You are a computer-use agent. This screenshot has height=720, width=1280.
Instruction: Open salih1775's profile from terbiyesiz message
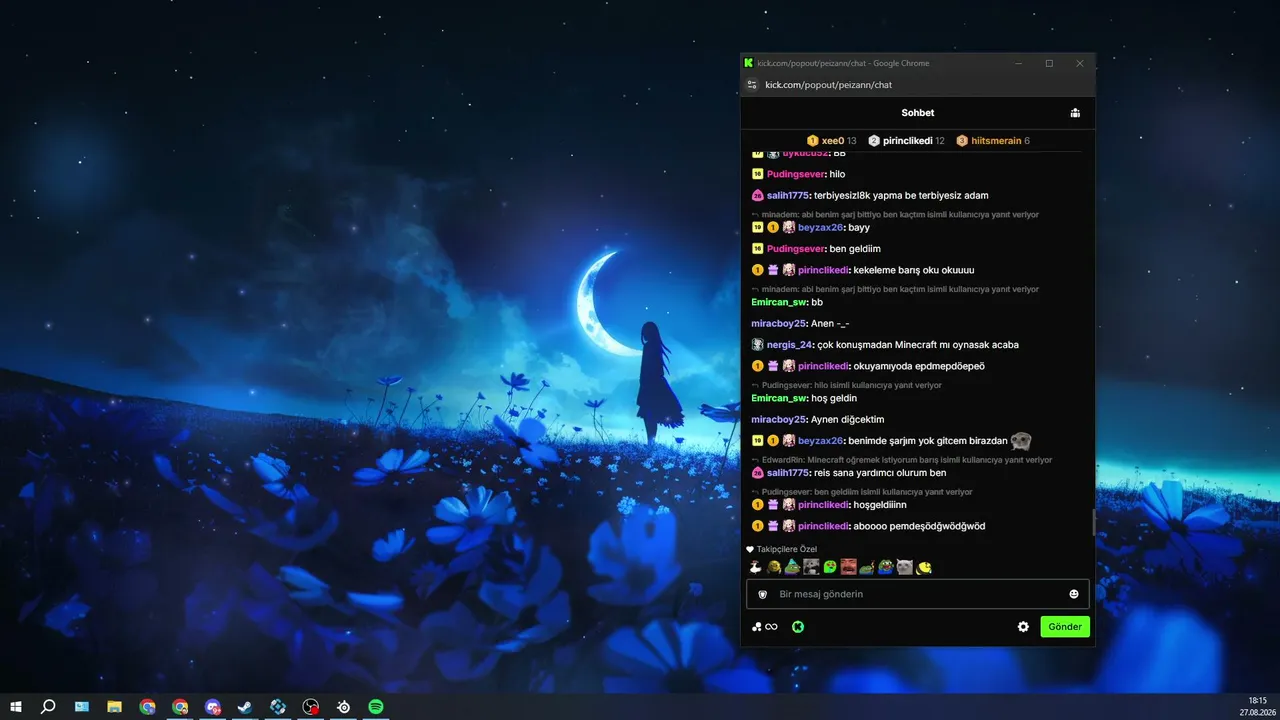click(x=788, y=195)
